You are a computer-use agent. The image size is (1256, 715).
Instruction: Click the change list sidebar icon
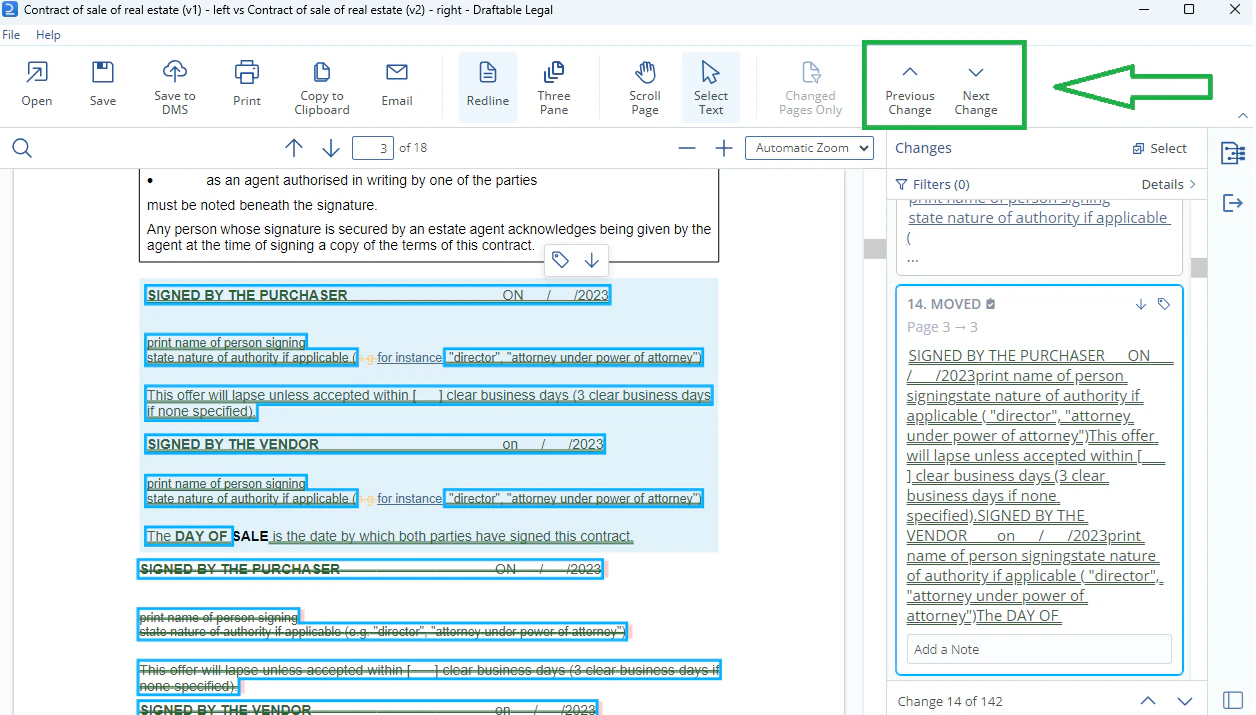coord(1233,153)
